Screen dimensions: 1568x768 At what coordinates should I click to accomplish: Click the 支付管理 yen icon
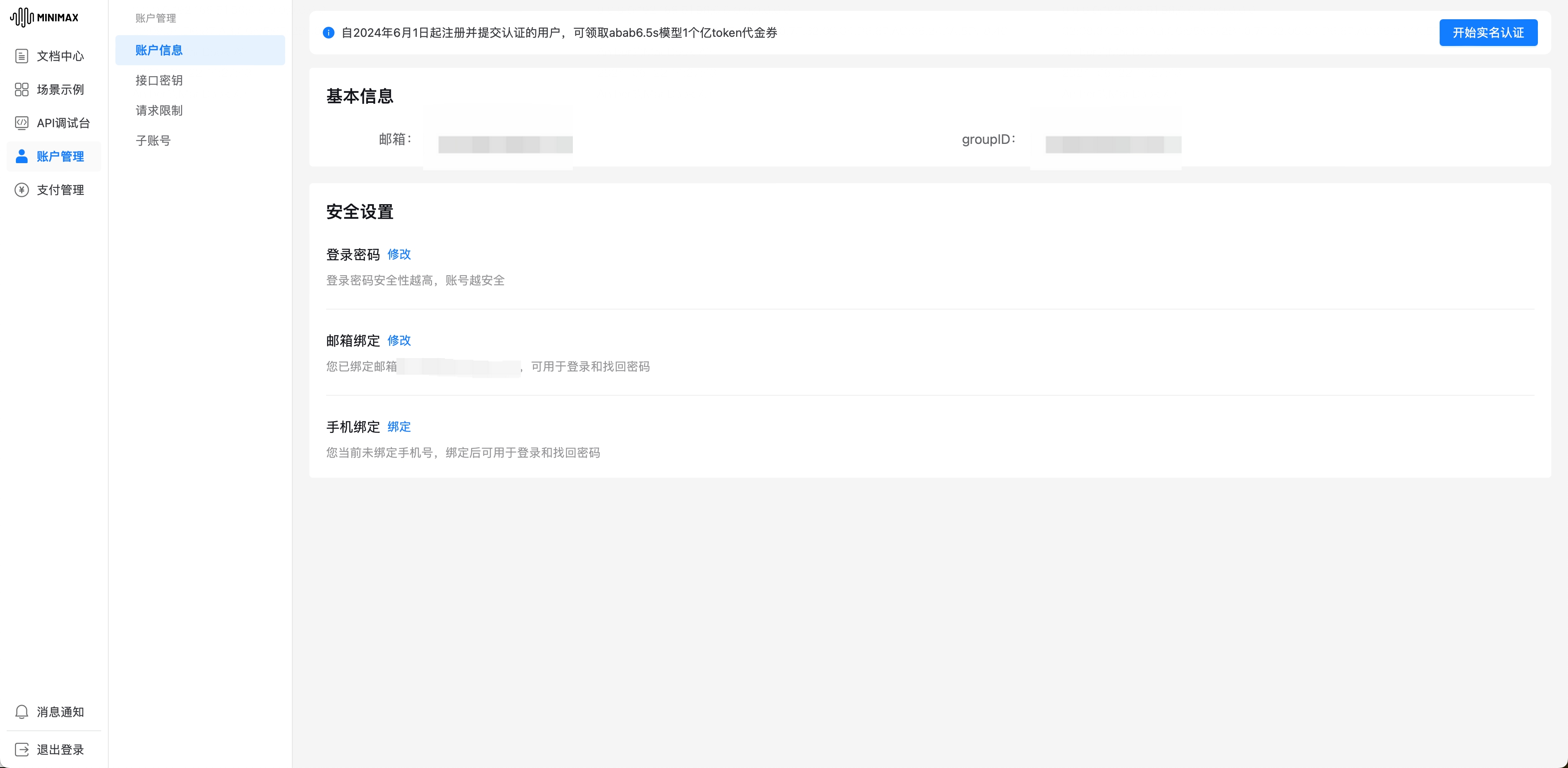(x=21, y=190)
